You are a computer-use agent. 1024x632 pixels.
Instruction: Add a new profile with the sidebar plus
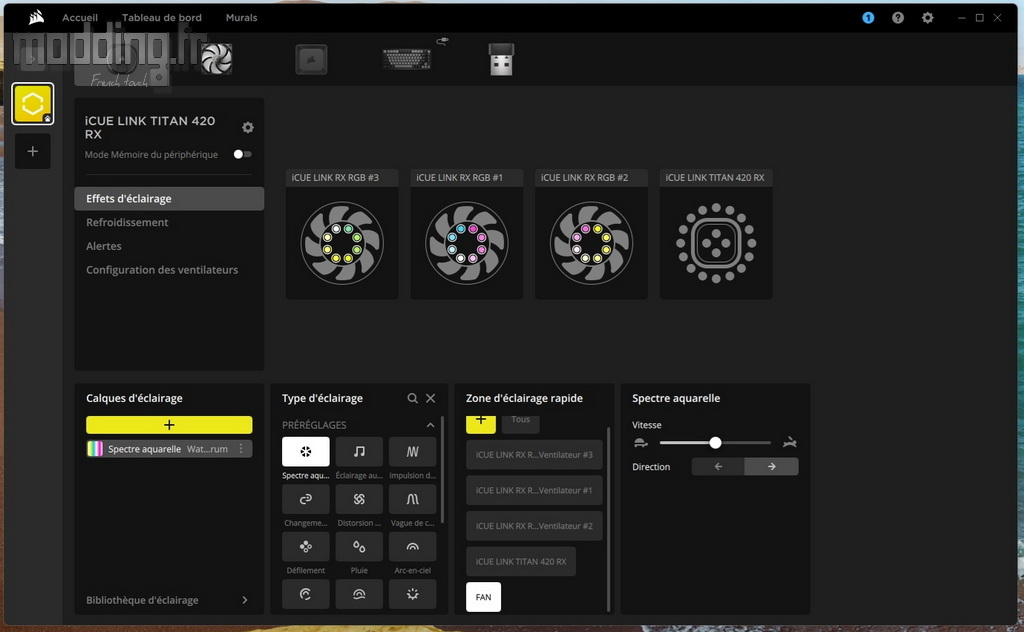point(33,151)
